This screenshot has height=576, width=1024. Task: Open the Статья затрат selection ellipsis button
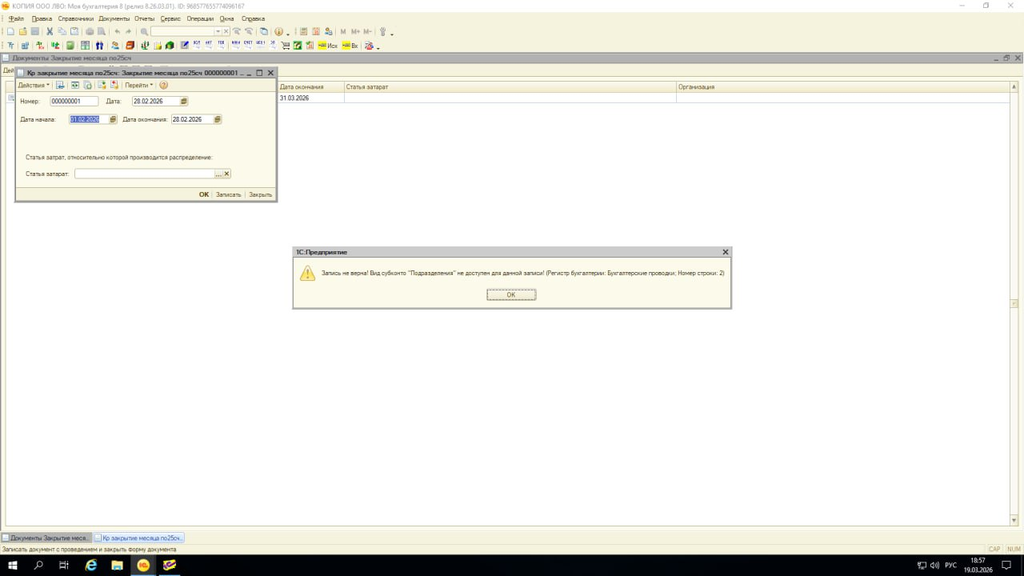(219, 174)
